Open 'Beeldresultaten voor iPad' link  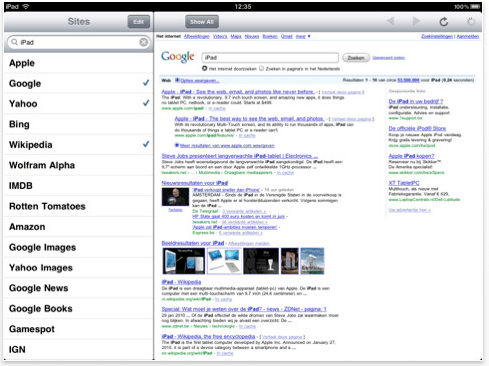pyautogui.click(x=193, y=243)
